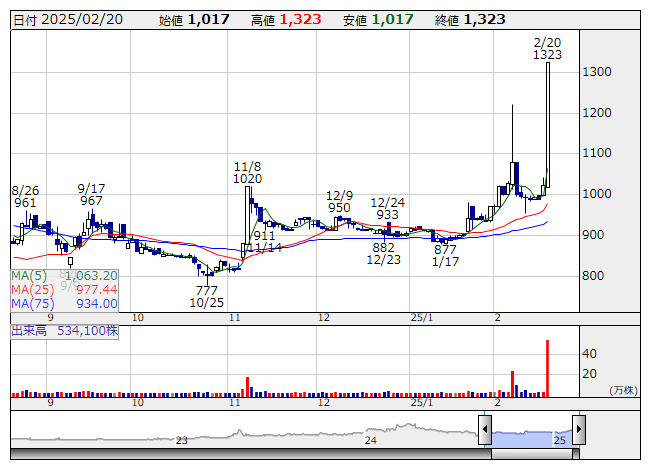This screenshot has width=653, height=470.
Task: Click the tallest red volume bar
Action: coord(547,369)
